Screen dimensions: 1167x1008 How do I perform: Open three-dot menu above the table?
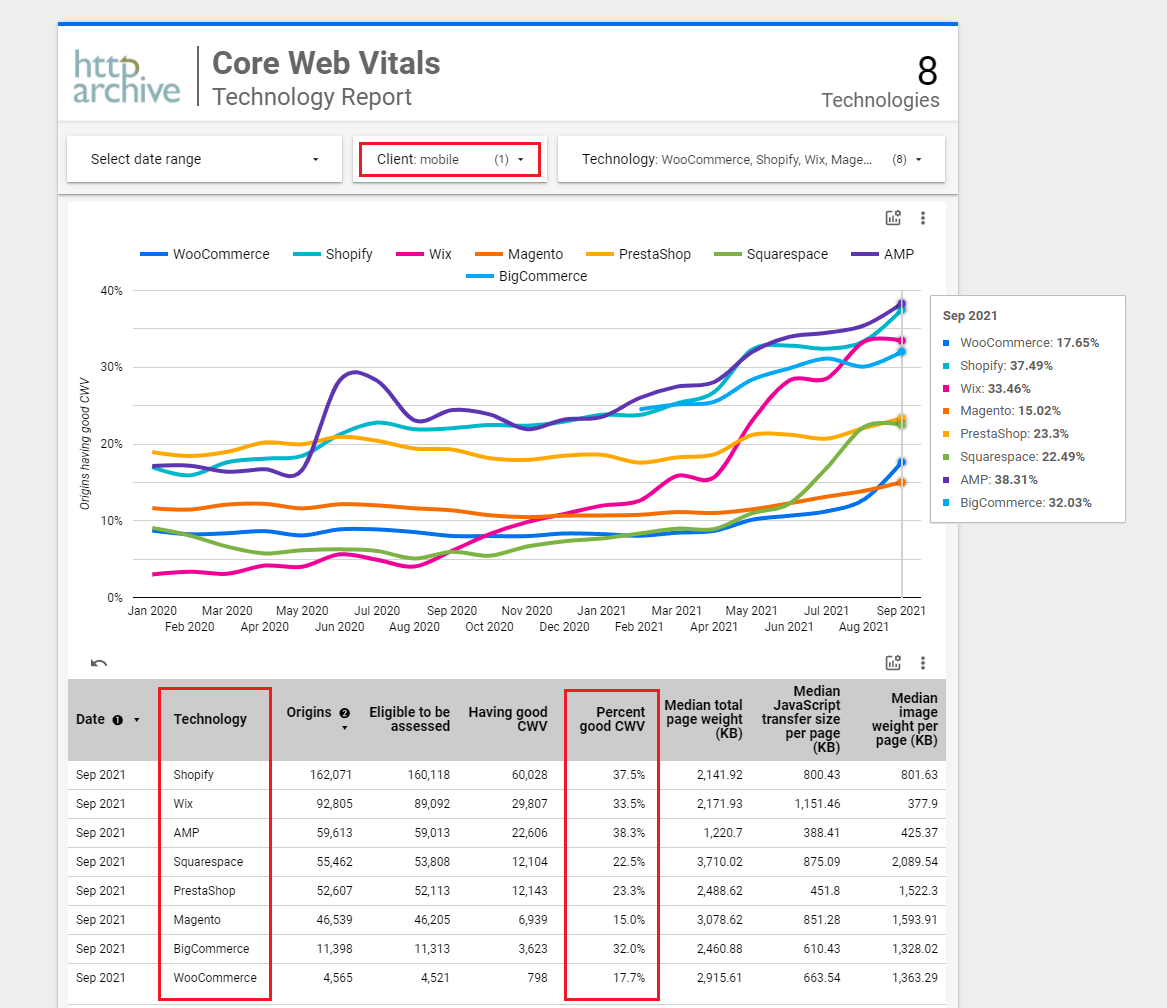[923, 663]
